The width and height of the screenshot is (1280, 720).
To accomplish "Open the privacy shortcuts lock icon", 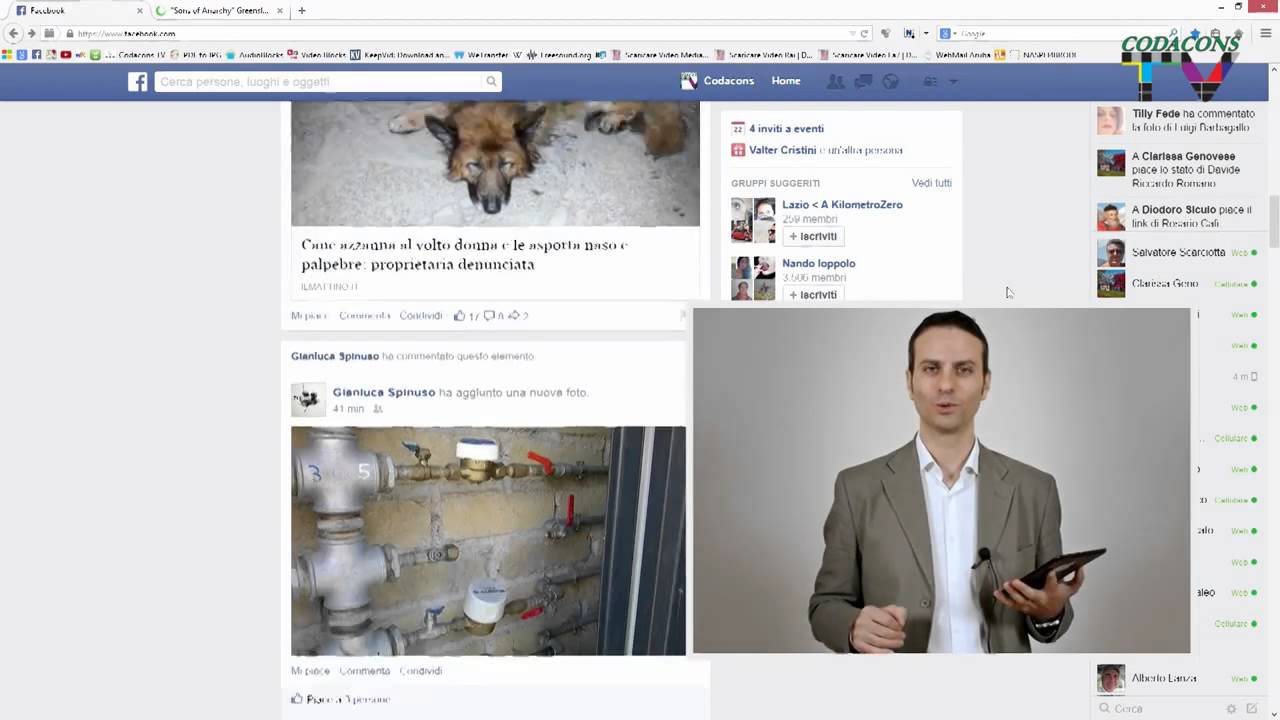I will point(930,81).
